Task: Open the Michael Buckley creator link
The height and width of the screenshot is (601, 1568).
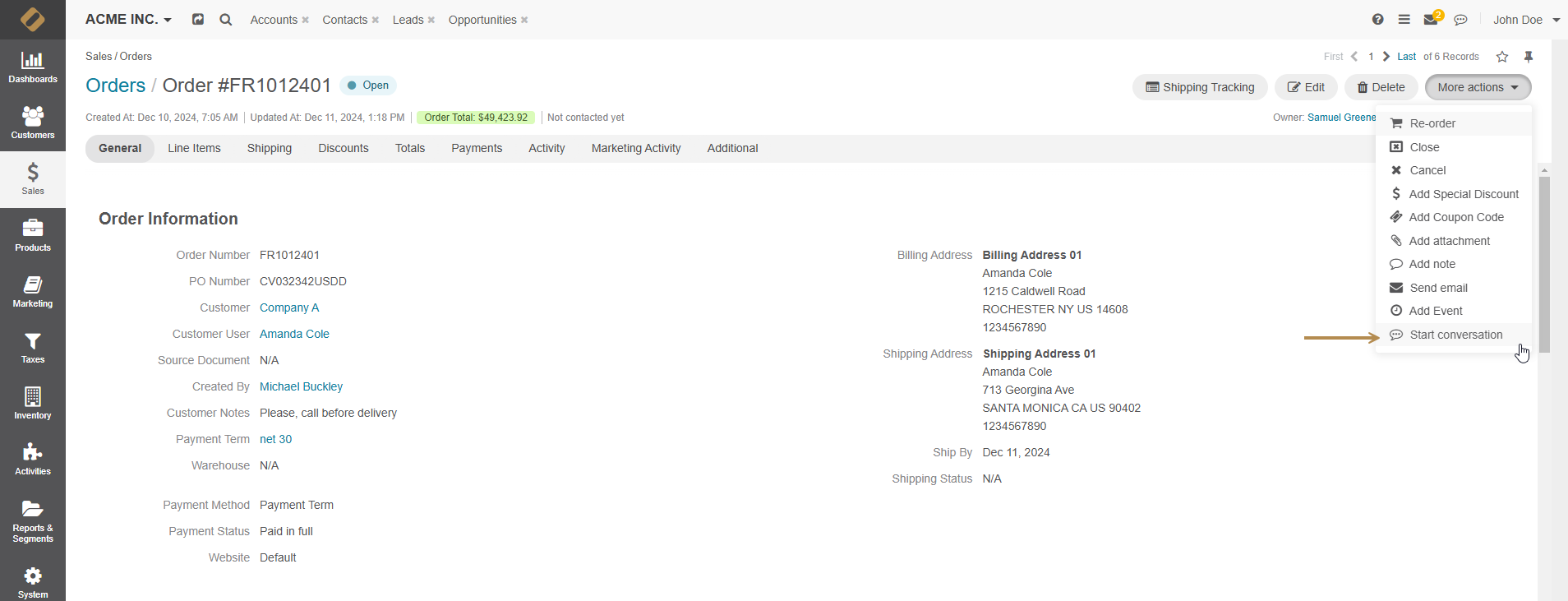Action: coord(301,386)
